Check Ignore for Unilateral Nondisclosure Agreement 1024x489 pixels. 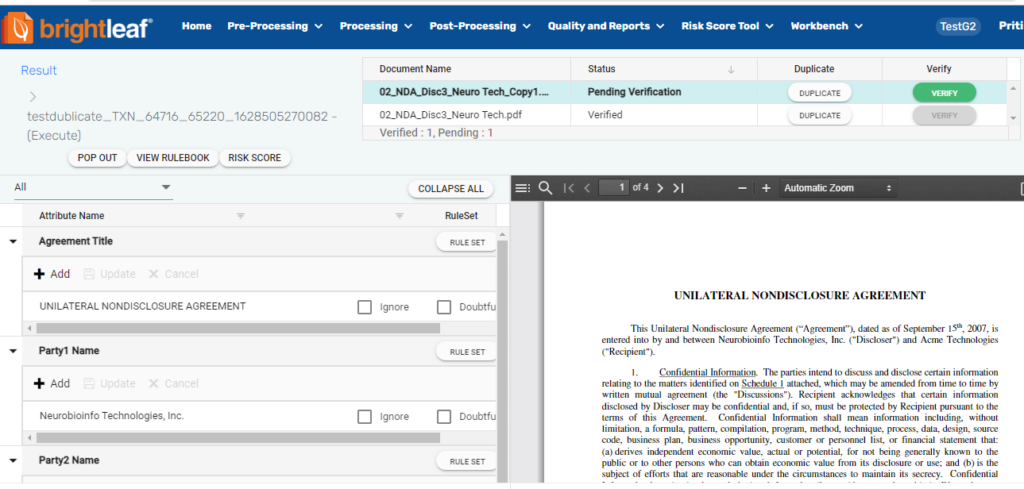(365, 307)
